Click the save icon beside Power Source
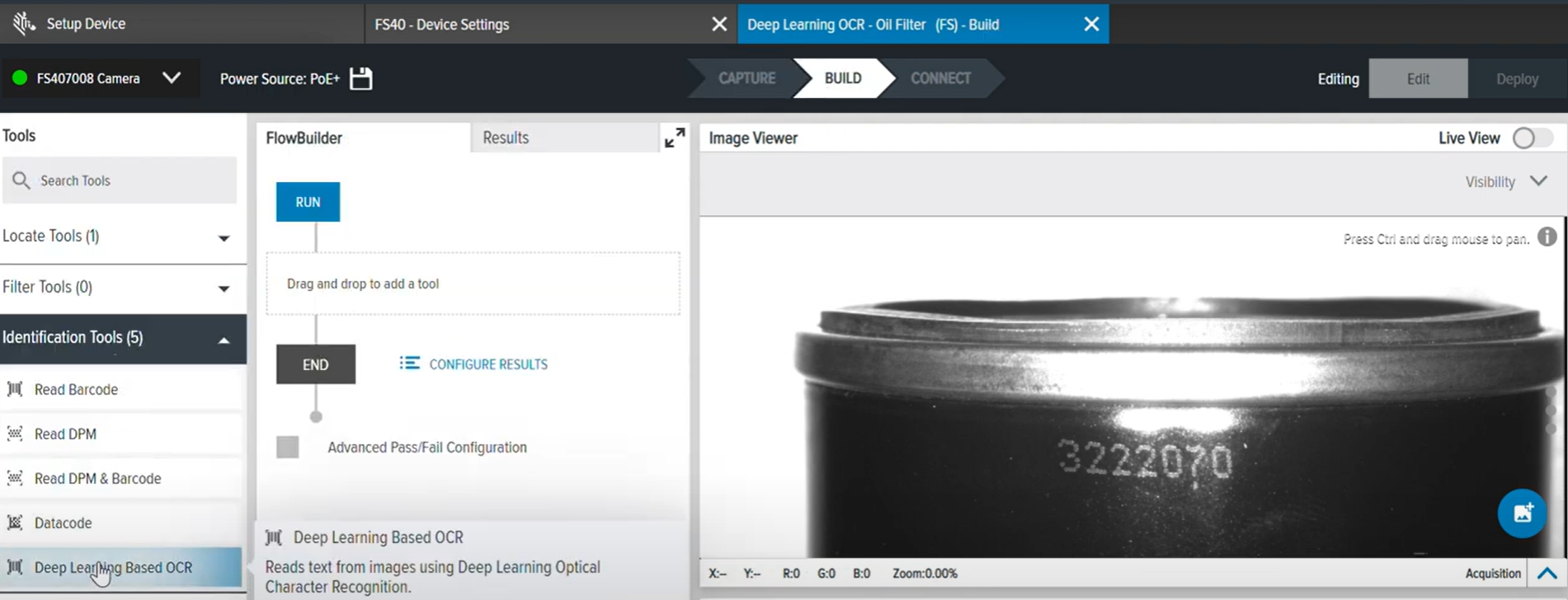This screenshot has height=600, width=1568. pyautogui.click(x=360, y=79)
